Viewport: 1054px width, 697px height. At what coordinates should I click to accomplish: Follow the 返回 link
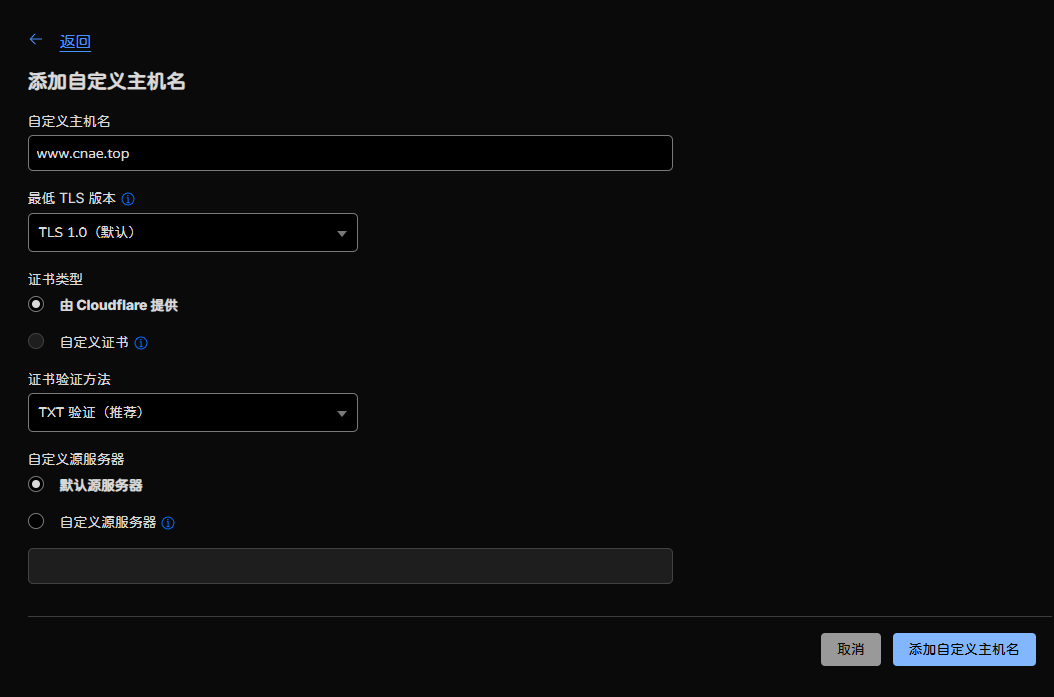tap(75, 41)
